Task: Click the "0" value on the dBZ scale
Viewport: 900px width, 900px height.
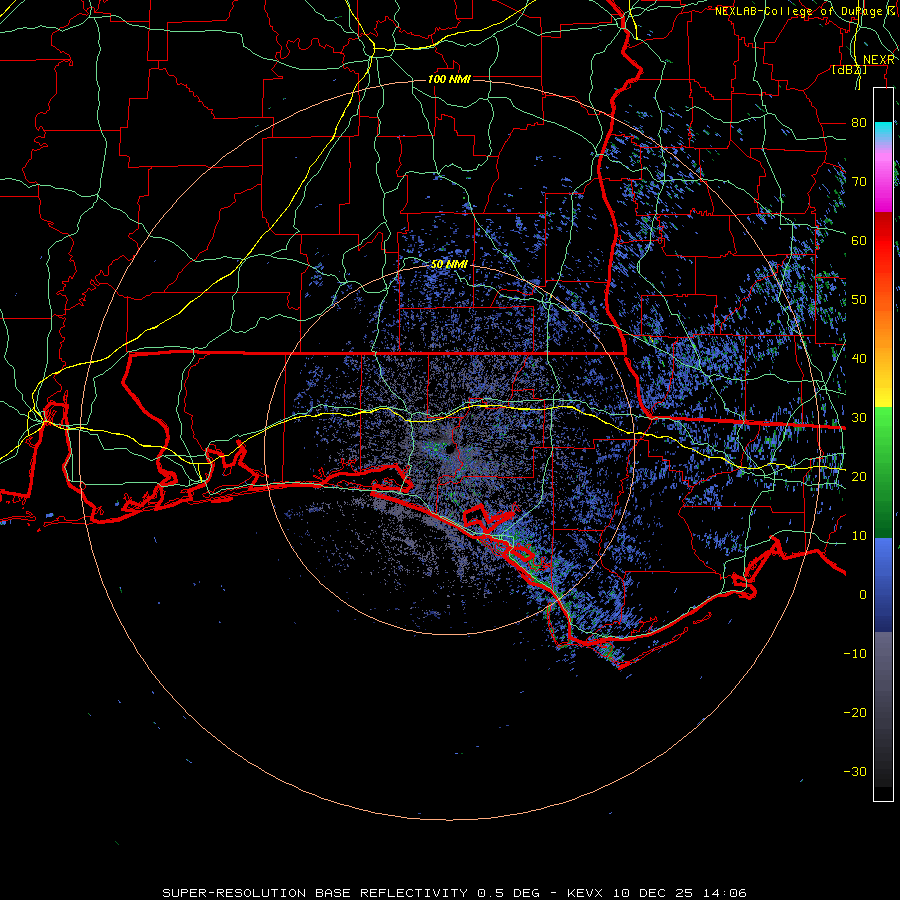Action: tap(863, 595)
